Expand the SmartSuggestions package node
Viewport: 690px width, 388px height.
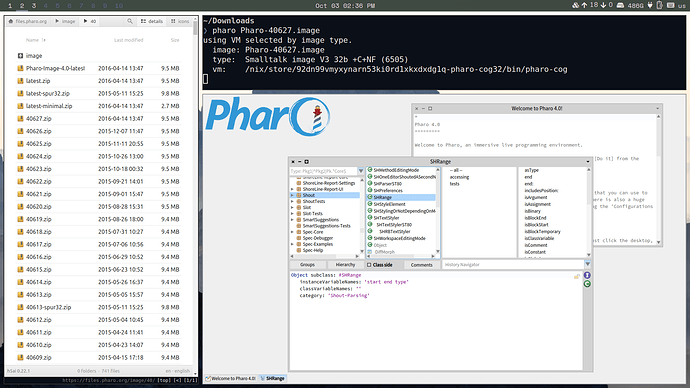pyautogui.click(x=292, y=220)
